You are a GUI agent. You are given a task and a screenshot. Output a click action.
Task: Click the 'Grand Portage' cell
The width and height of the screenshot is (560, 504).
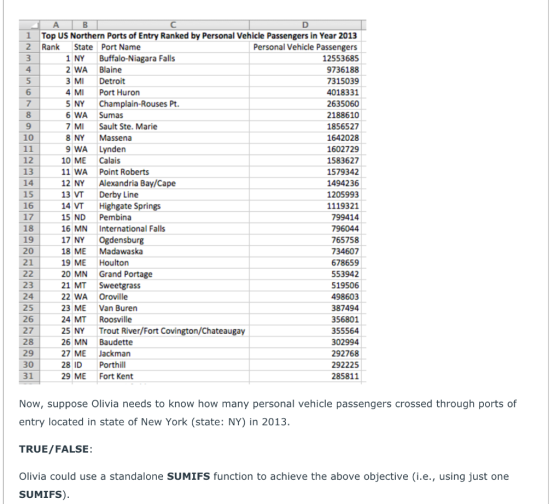pos(173,274)
